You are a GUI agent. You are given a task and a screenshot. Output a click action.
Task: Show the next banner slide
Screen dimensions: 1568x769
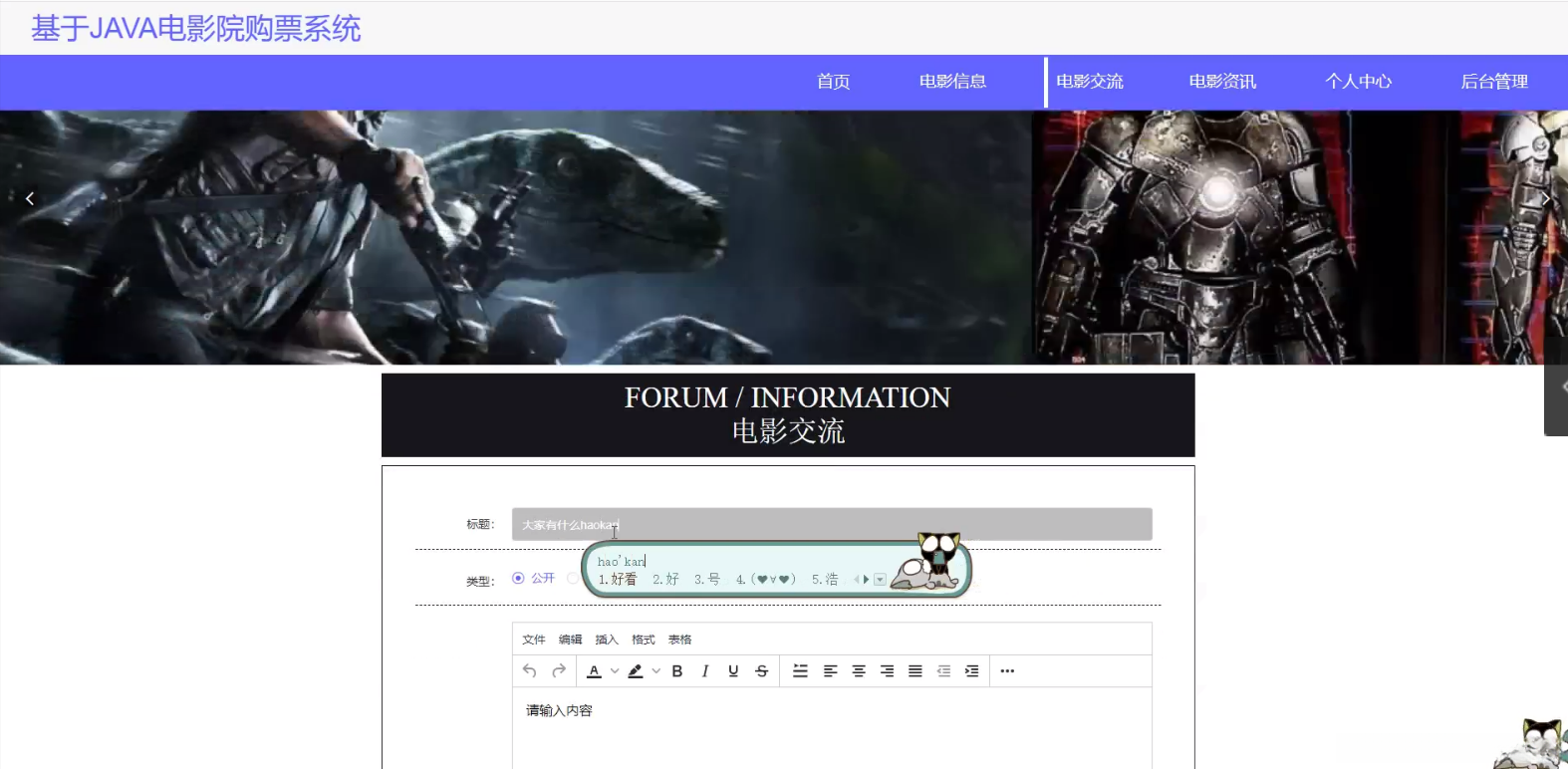point(1546,199)
